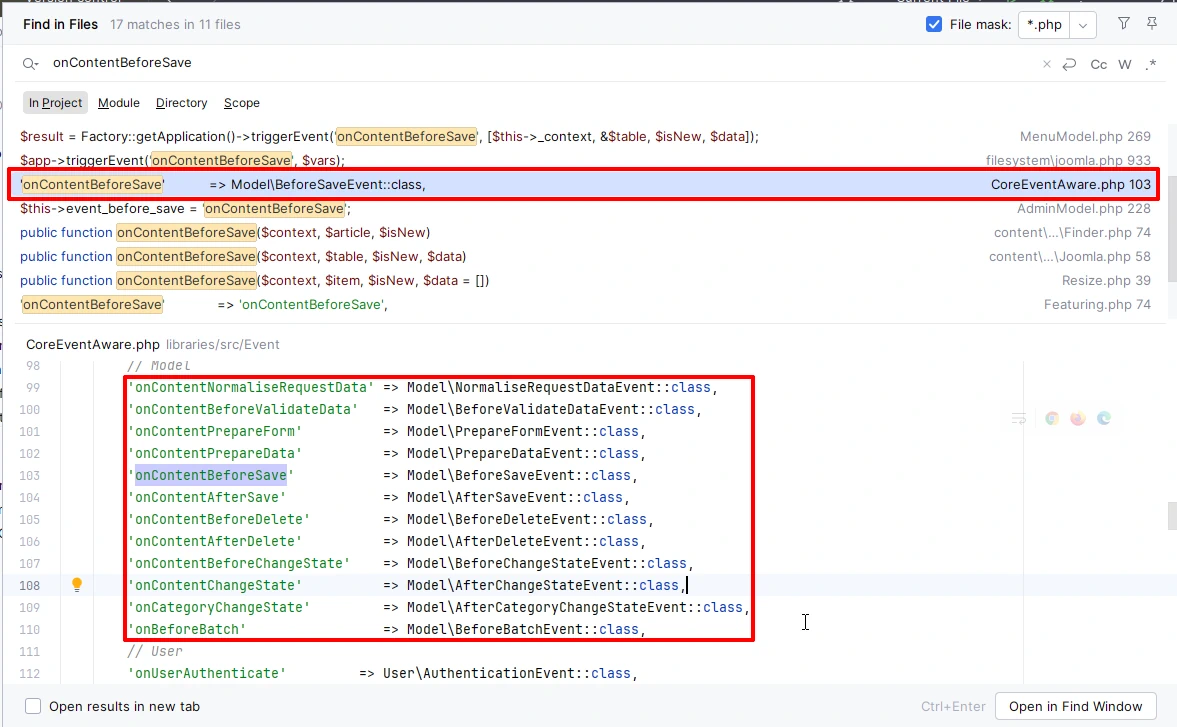Screen dimensions: 1177x727
Task: Click the lightbulb on line 108
Action: click(x=77, y=584)
